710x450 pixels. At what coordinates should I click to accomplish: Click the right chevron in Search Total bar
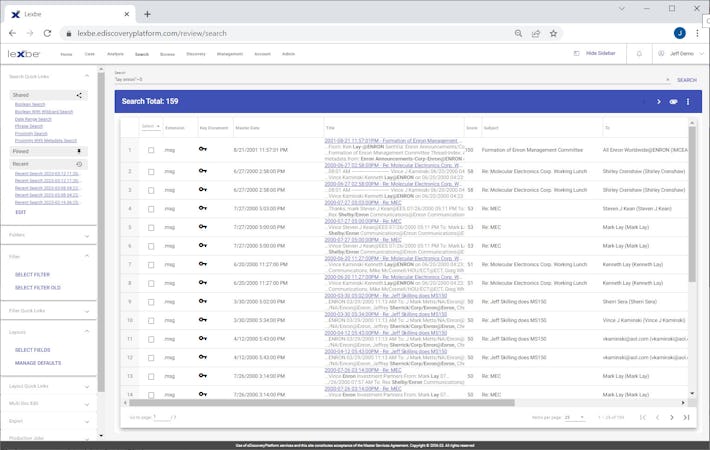(x=659, y=102)
